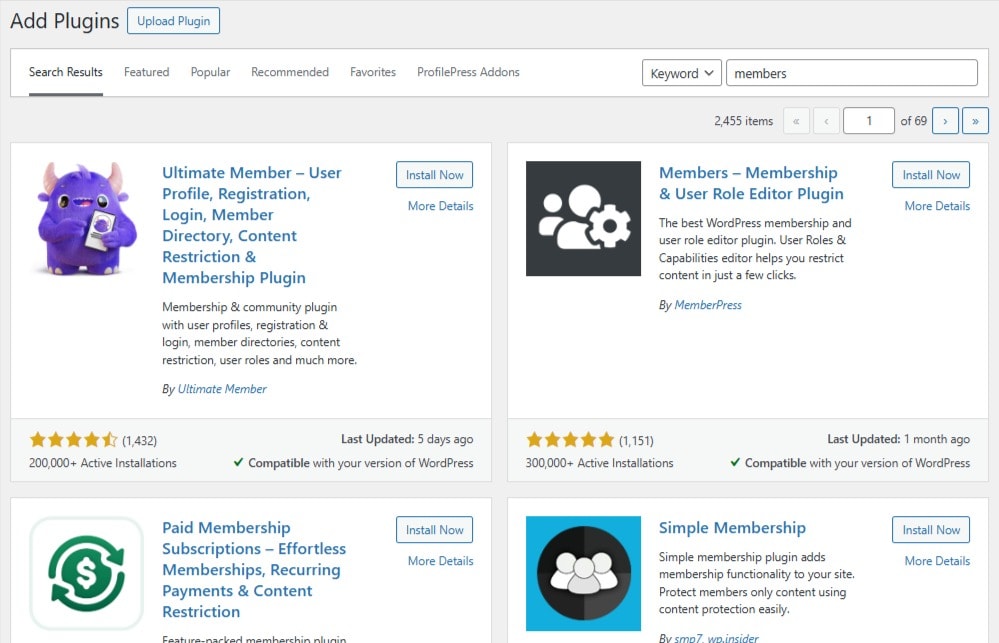Click the disabled first page arrow
999x643 pixels.
[796, 121]
